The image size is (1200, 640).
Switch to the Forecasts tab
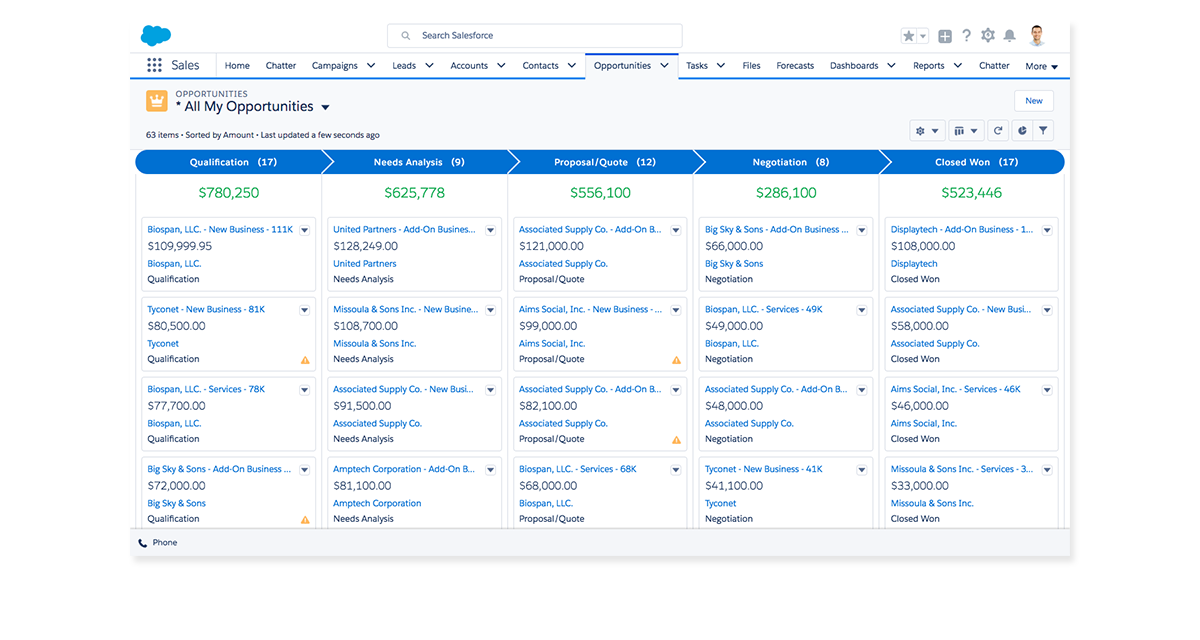(795, 66)
